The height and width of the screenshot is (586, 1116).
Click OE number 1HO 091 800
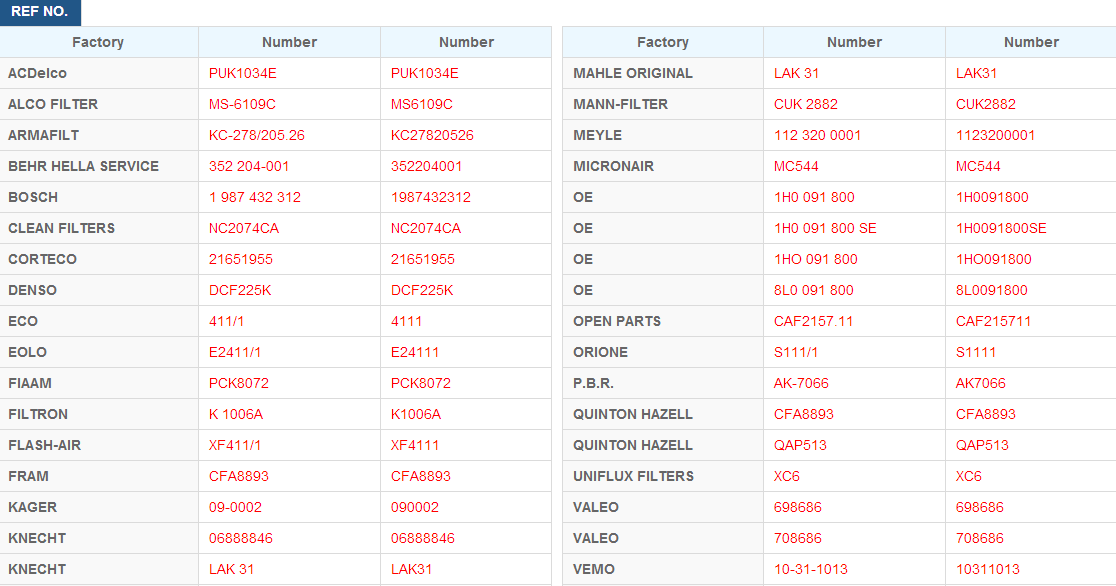816,259
